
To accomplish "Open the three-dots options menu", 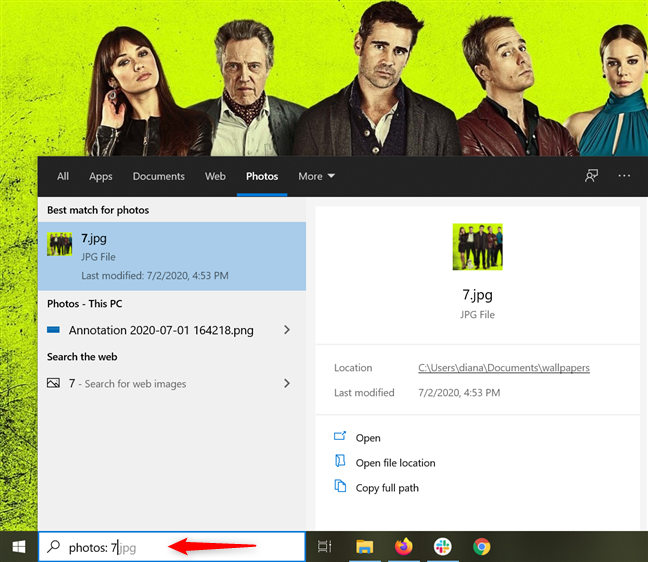I will coord(624,176).
